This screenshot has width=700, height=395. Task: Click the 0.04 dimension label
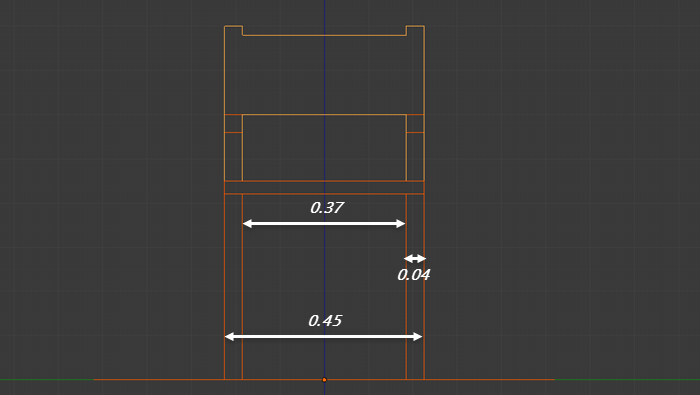[x=413, y=275]
